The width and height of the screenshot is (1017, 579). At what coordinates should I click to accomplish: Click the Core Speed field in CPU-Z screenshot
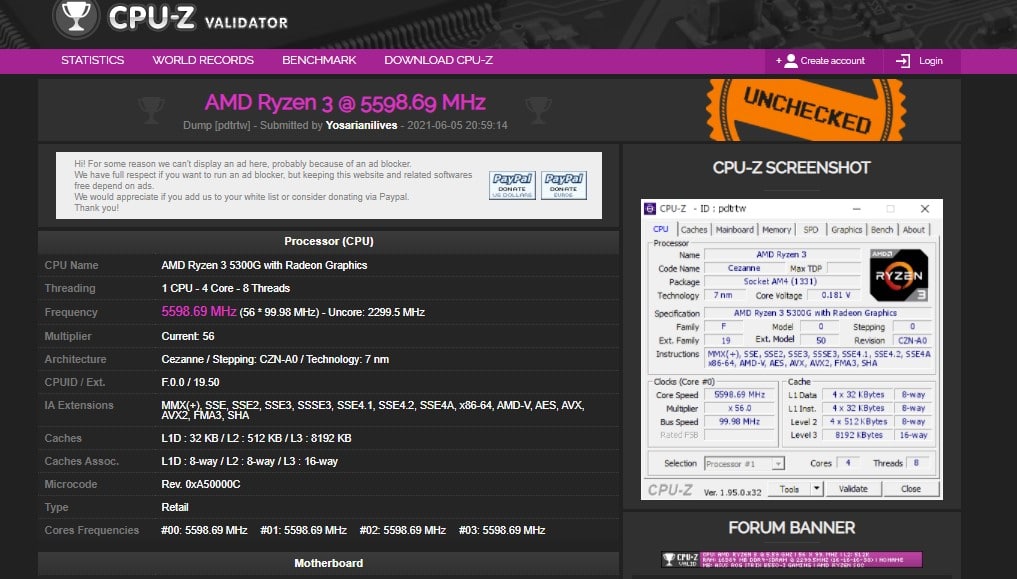739,395
